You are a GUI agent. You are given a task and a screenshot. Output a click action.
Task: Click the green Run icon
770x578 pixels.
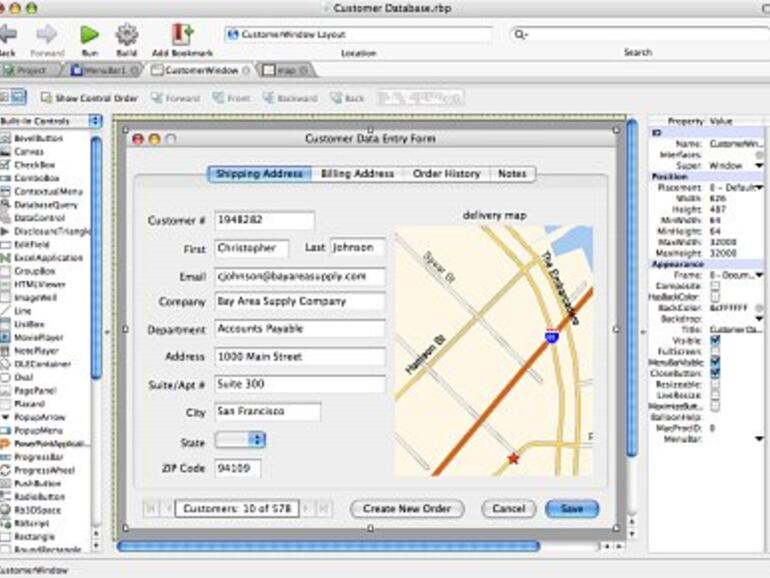[89, 35]
